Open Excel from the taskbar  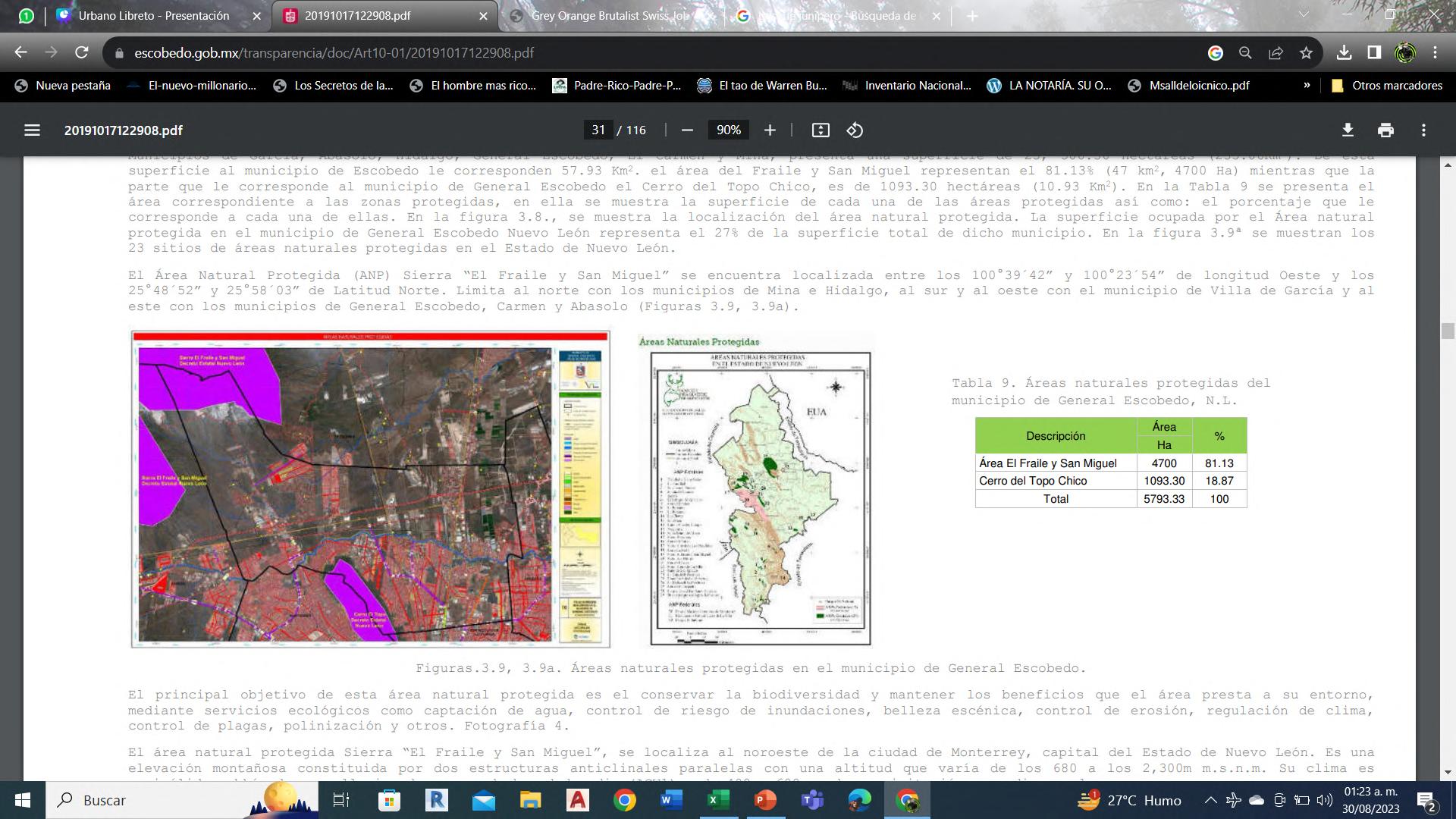tap(717, 800)
